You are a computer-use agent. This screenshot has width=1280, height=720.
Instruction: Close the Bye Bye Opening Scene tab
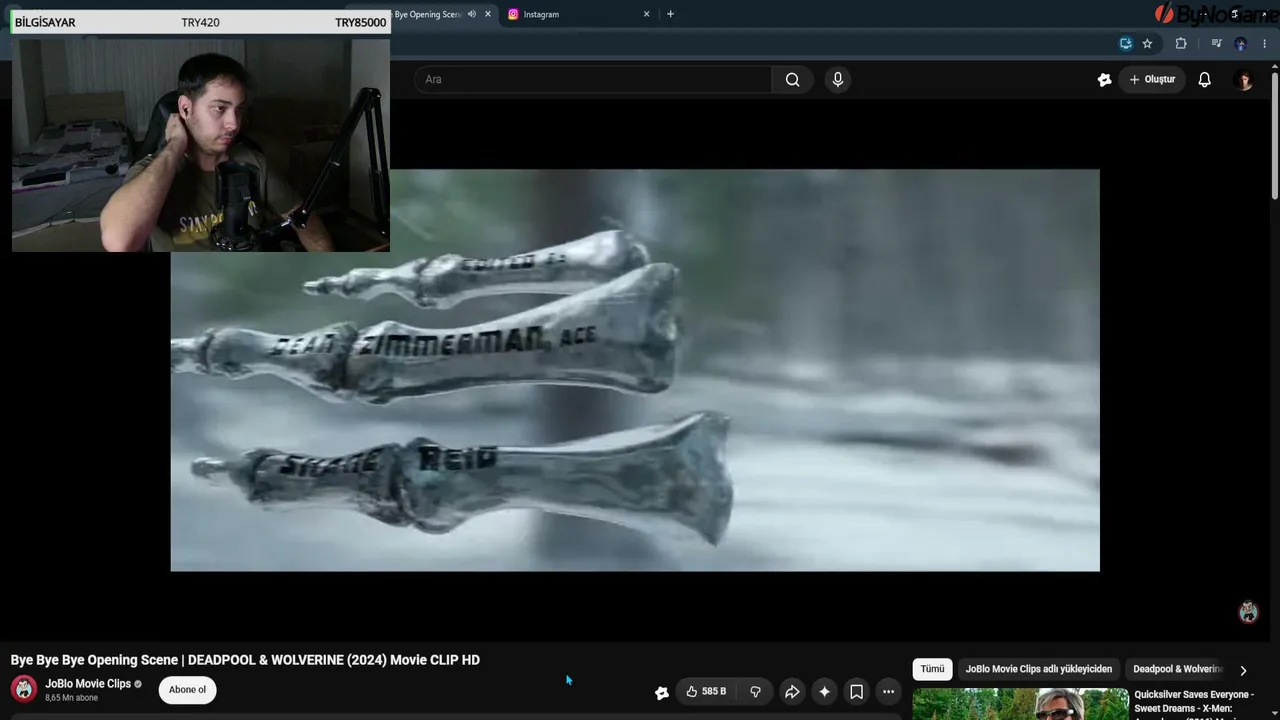[x=488, y=14]
